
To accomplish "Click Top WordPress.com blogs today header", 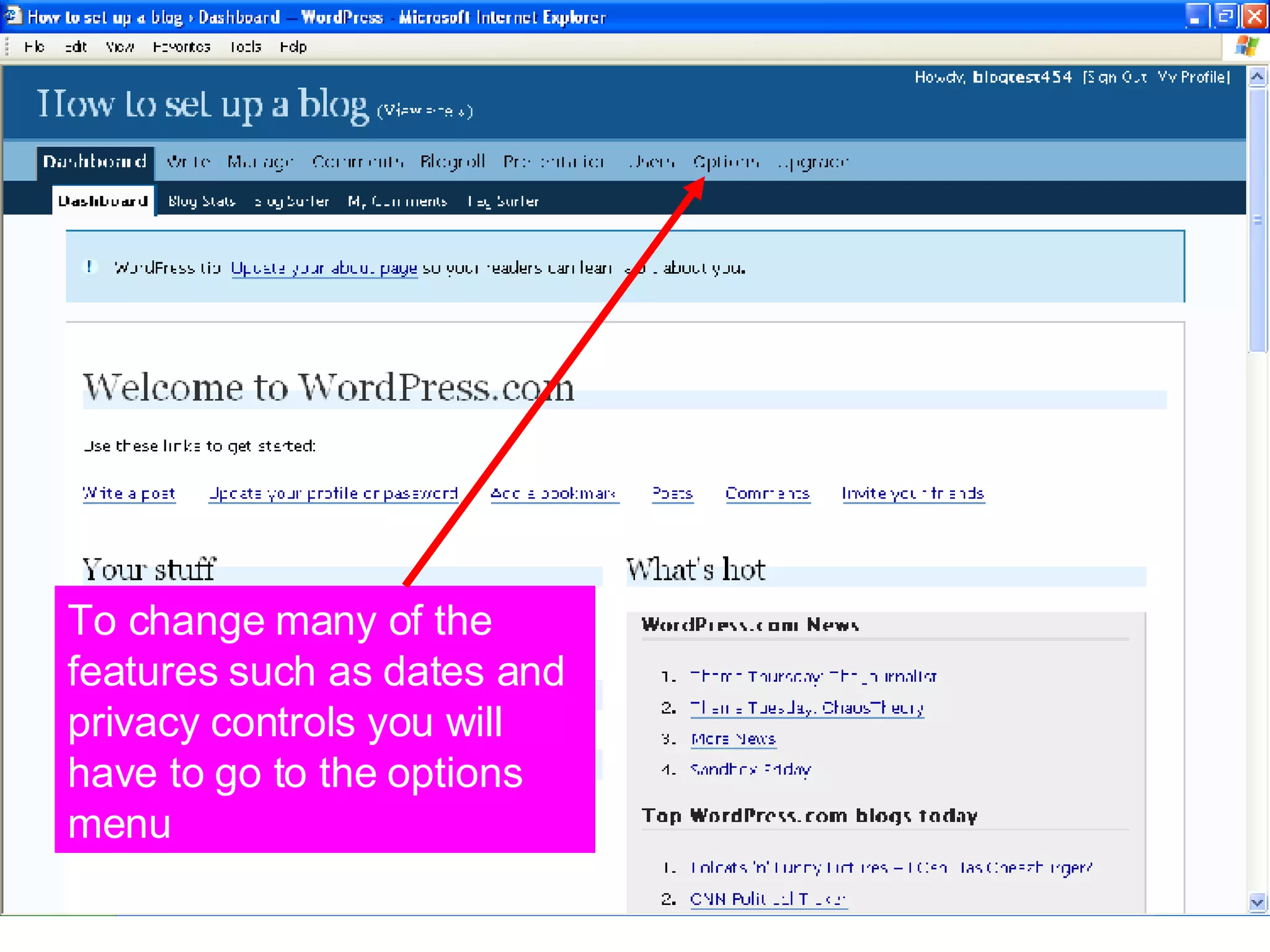I will 809,816.
